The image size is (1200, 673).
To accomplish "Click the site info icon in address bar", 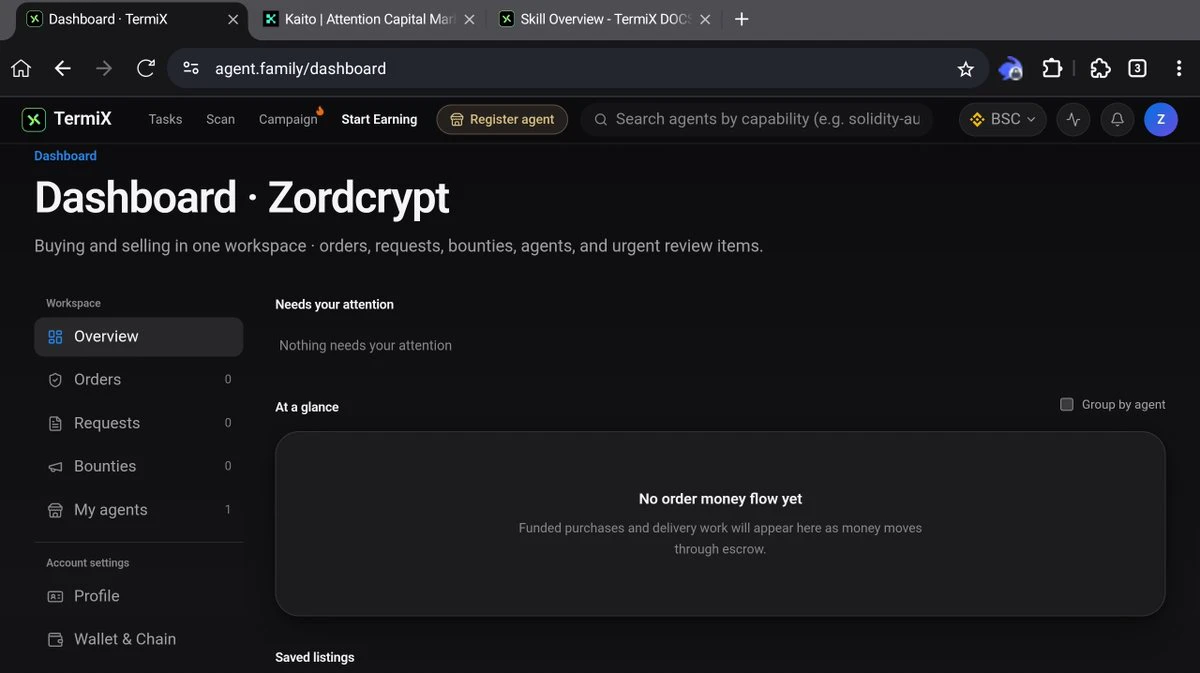I will coord(191,69).
